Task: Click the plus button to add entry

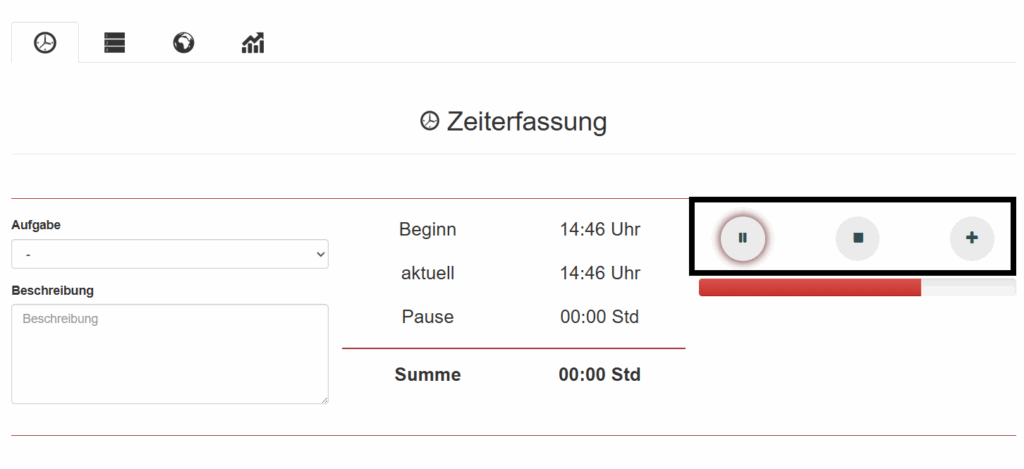Action: pos(972,238)
